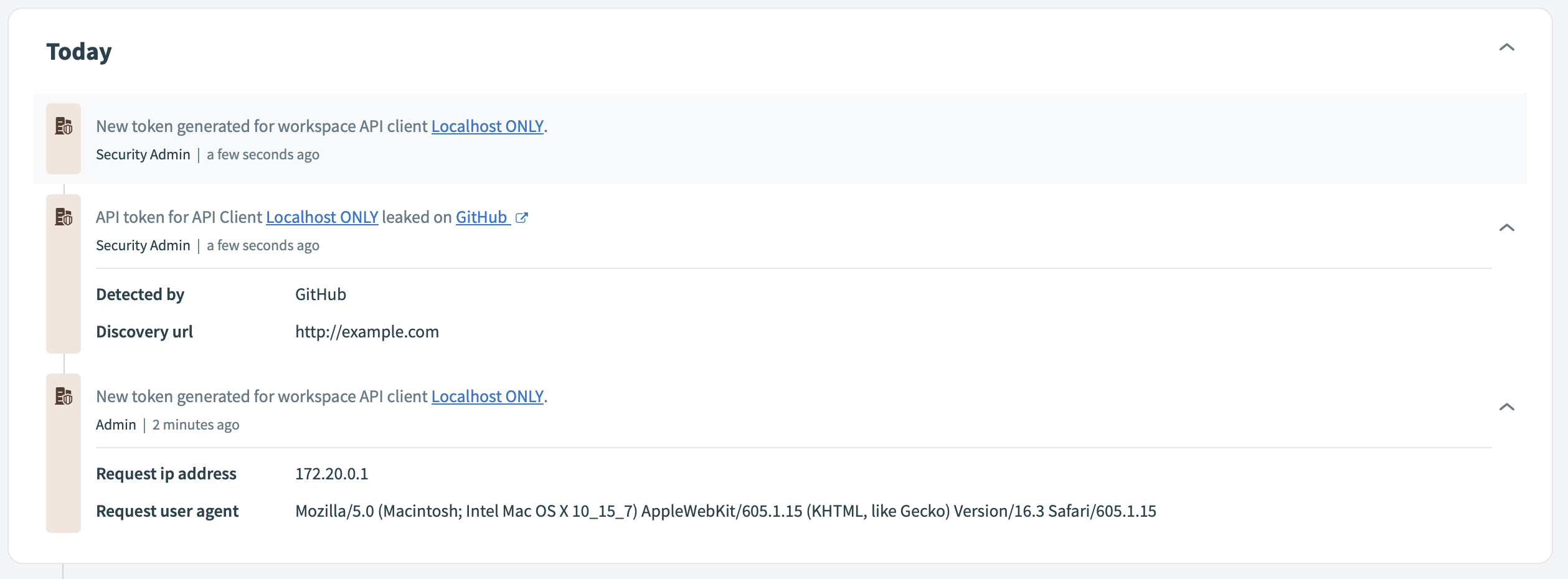Screen dimensions: 1568x579
Task: Click Security Admin on the leaked token event
Action: coord(143,246)
